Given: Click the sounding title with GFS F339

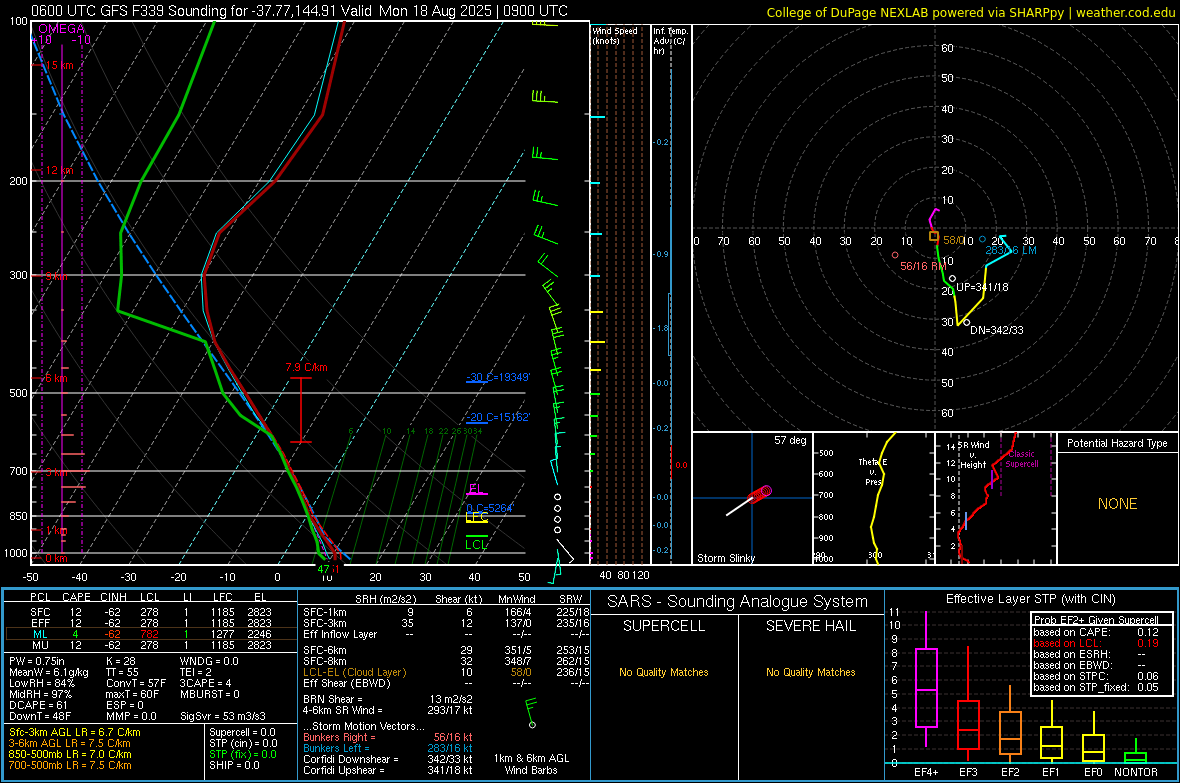Looking at the screenshot, I should (300, 11).
